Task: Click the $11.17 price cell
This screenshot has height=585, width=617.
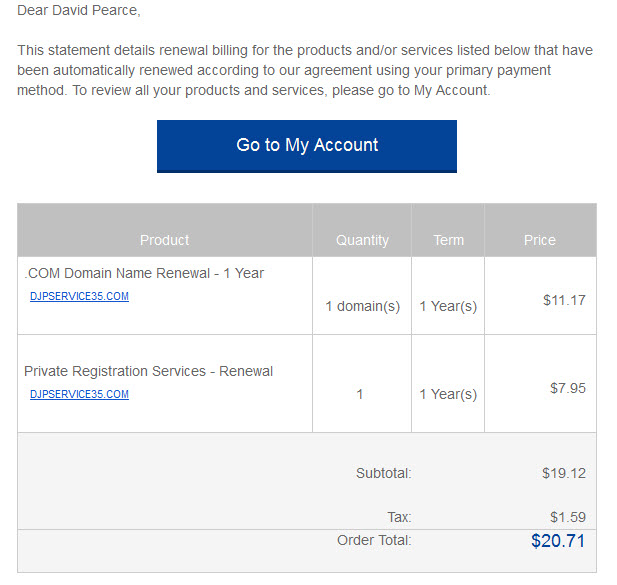Action: (564, 300)
